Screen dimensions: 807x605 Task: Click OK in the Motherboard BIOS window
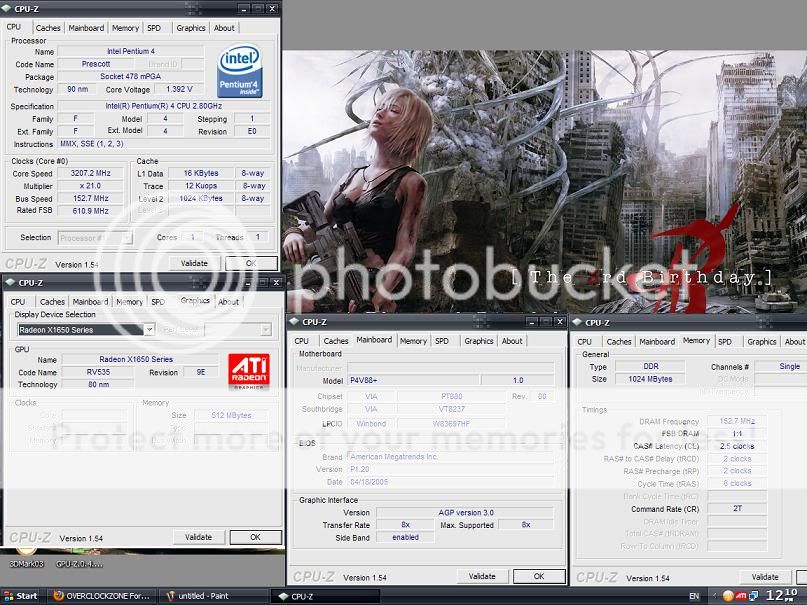(538, 577)
